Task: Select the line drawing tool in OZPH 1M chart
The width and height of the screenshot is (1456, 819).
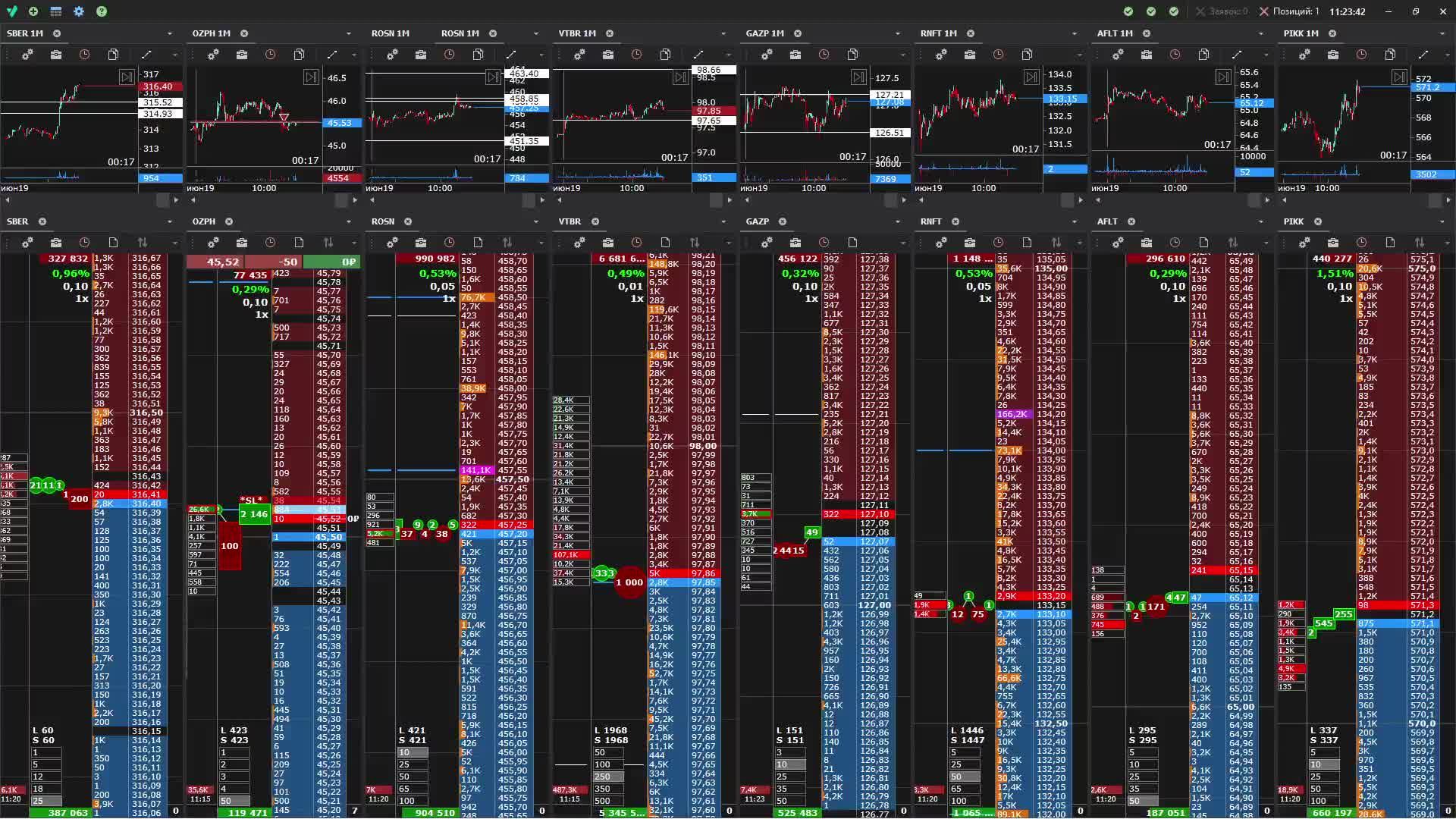Action: tap(331, 55)
